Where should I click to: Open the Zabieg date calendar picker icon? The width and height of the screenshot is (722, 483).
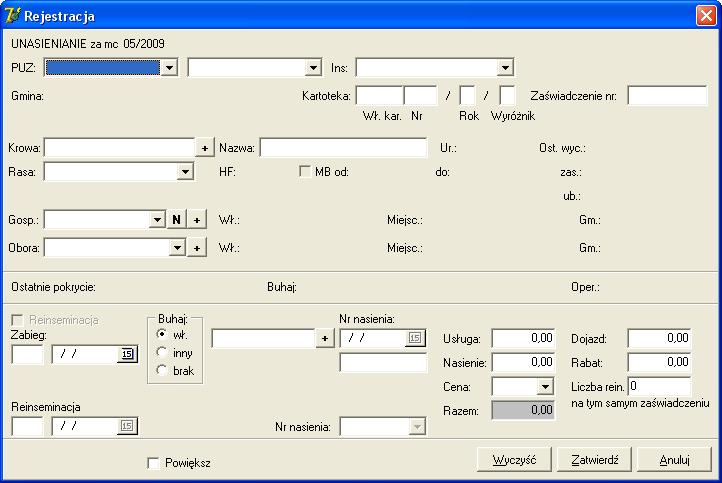tap(127, 354)
